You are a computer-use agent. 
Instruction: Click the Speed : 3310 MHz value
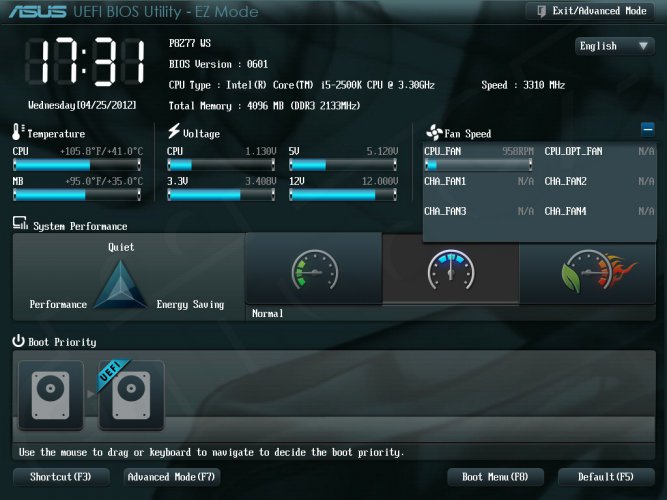pyautogui.click(x=523, y=85)
